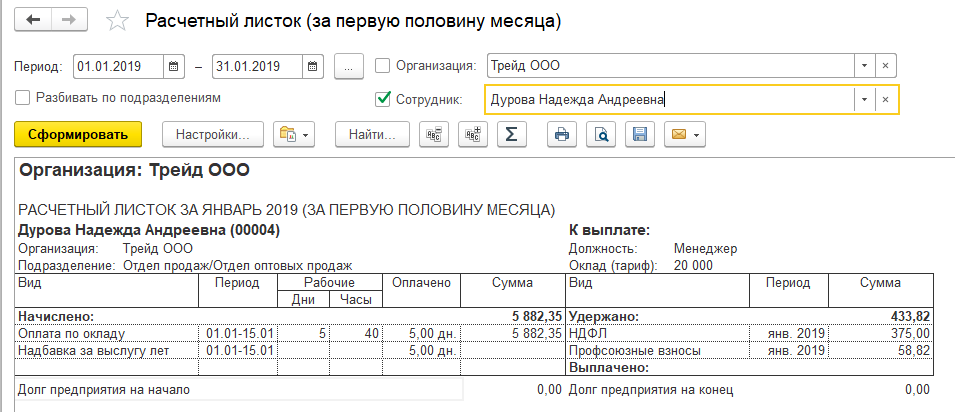This screenshot has width=955, height=412.
Task: Open the Сотрудник dropdown list
Action: click(x=864, y=99)
